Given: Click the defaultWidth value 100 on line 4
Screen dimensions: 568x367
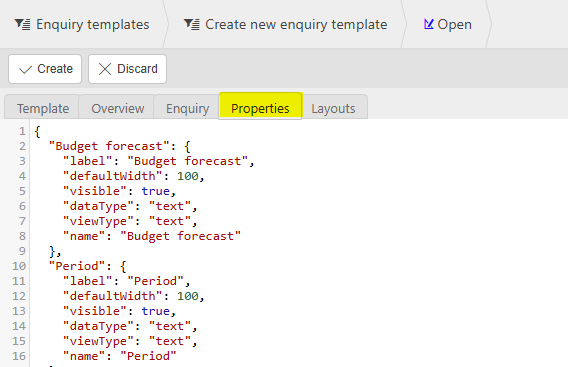Looking at the screenshot, I should 188,176.
